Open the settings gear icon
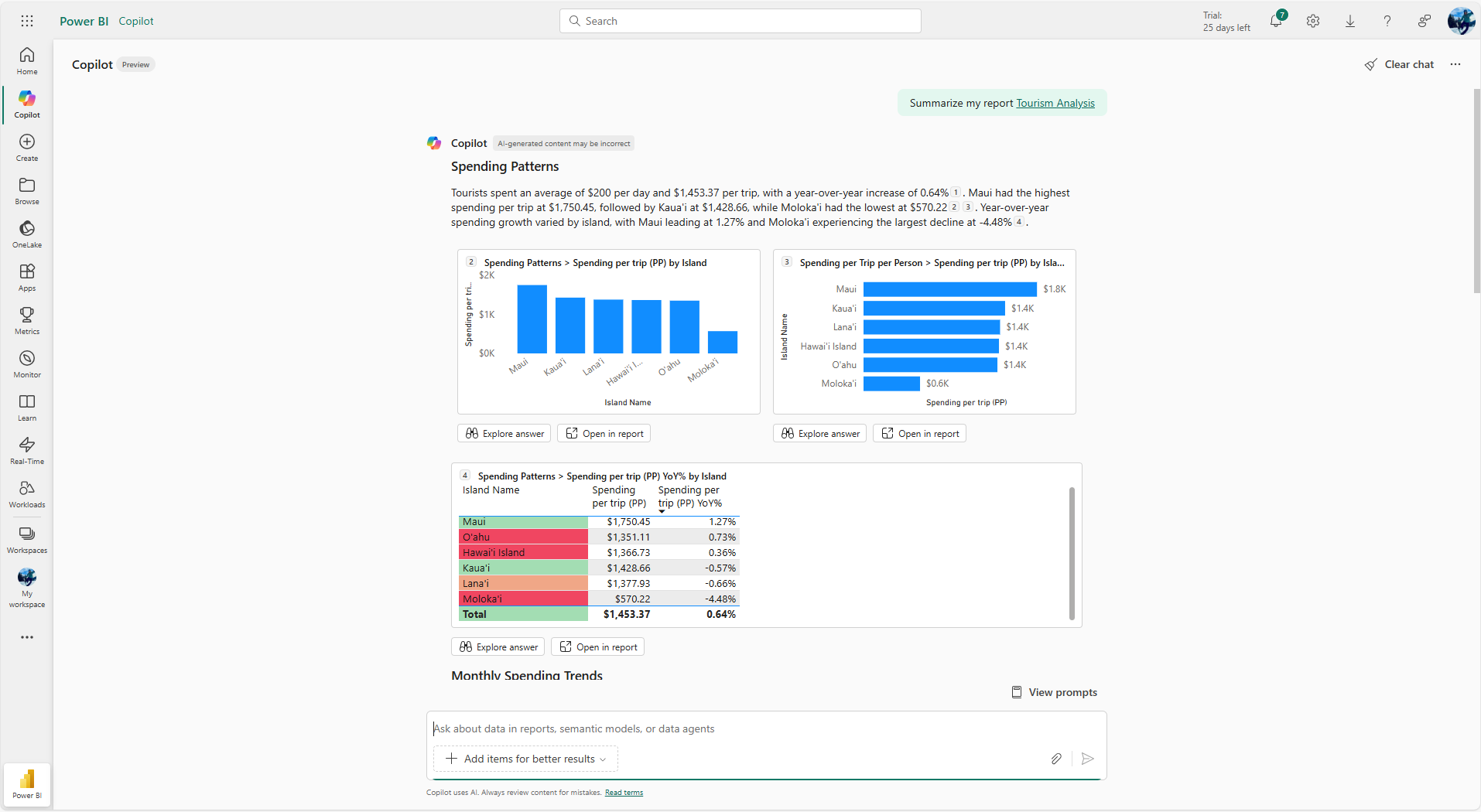The width and height of the screenshot is (1481, 812). click(1313, 21)
